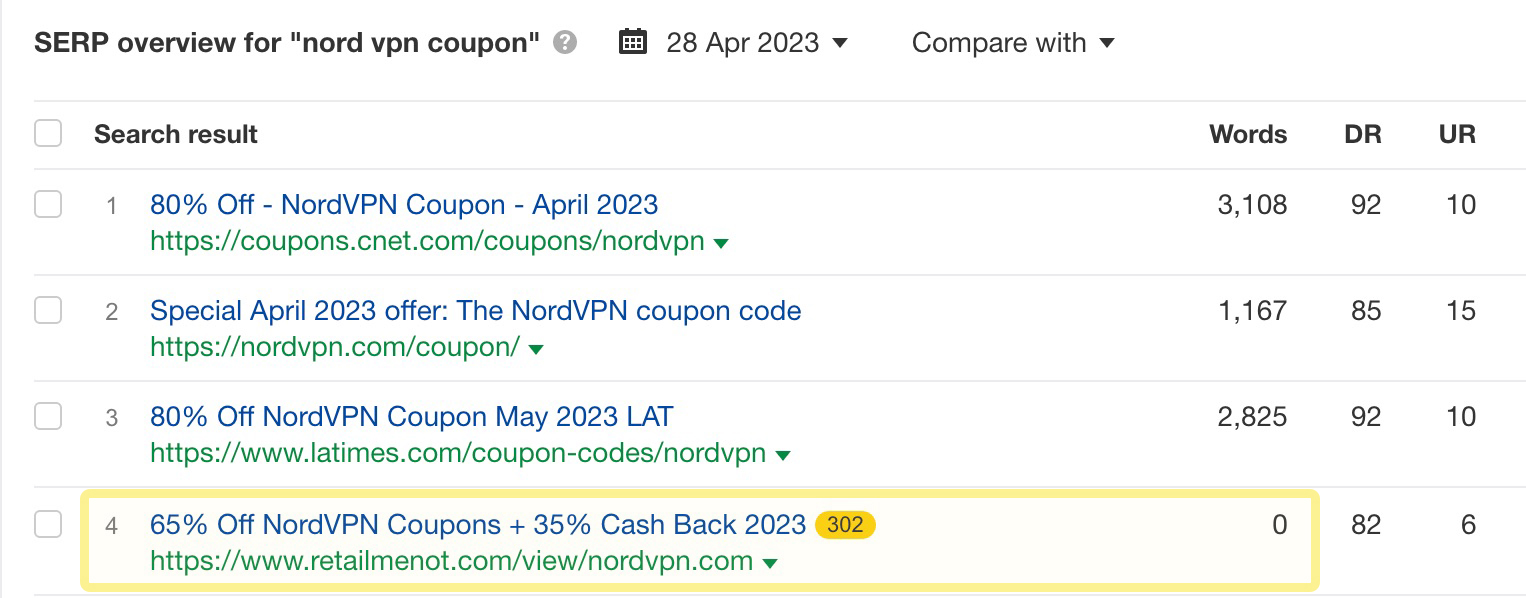Click the Search result column header
Viewport: 1526px width, 598px height.
[x=175, y=133]
